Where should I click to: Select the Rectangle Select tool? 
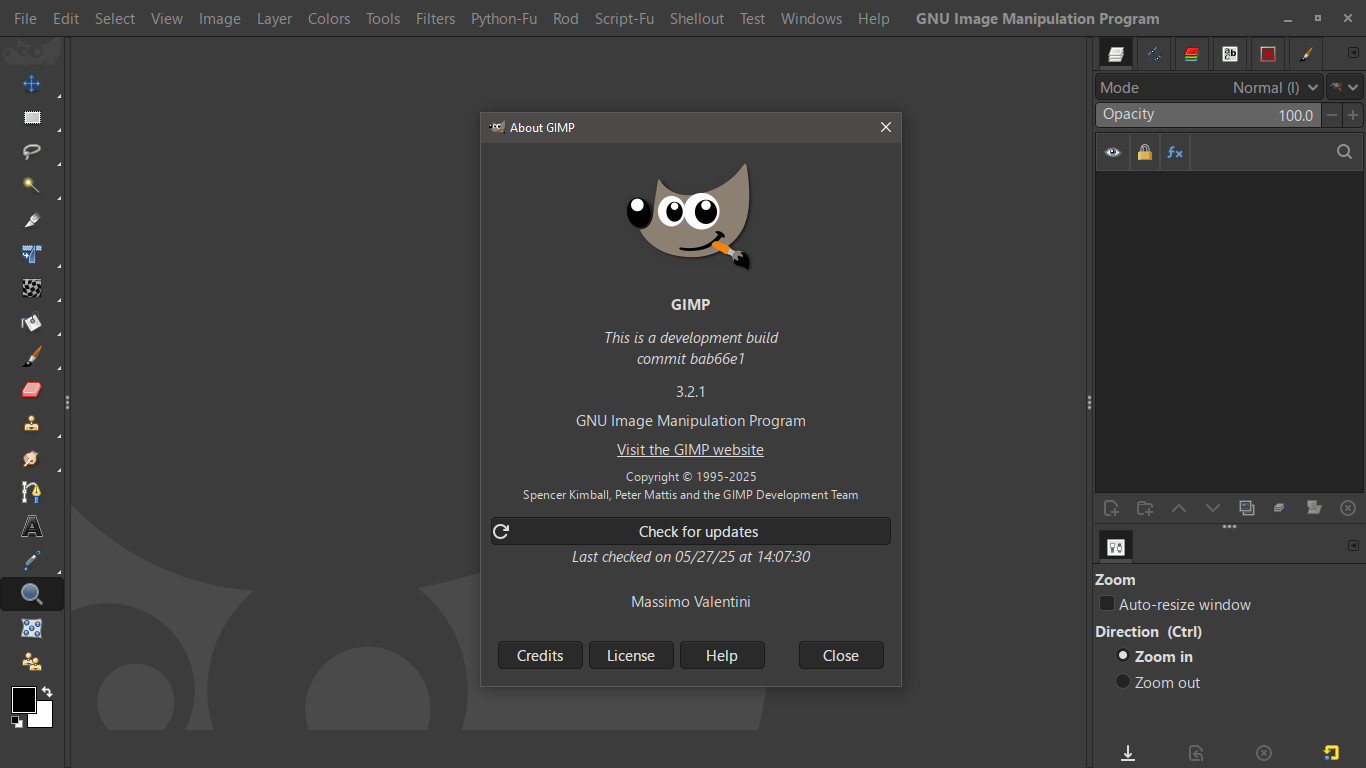coord(32,118)
